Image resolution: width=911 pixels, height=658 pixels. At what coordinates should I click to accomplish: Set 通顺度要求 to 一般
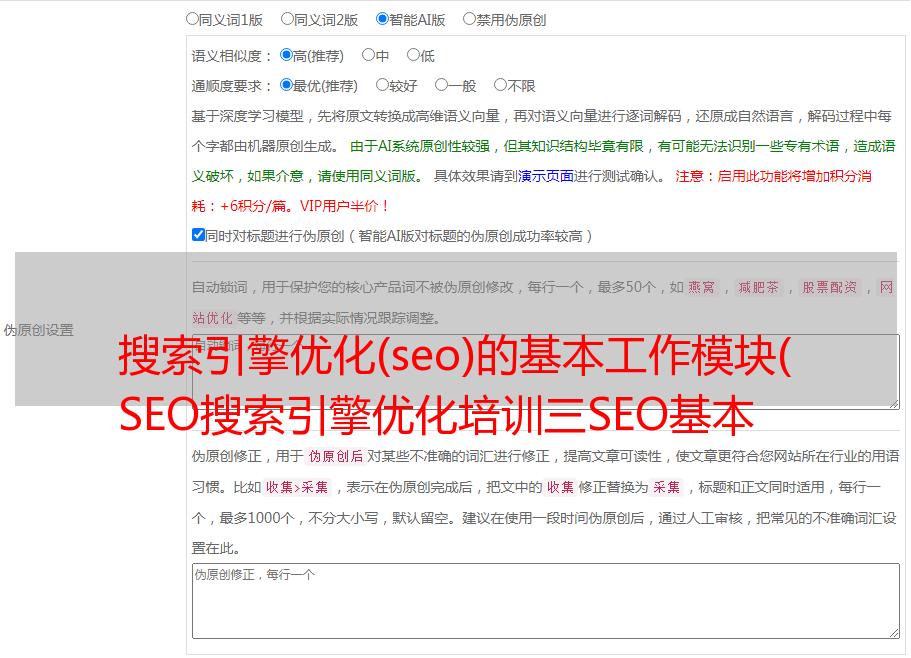pos(442,85)
